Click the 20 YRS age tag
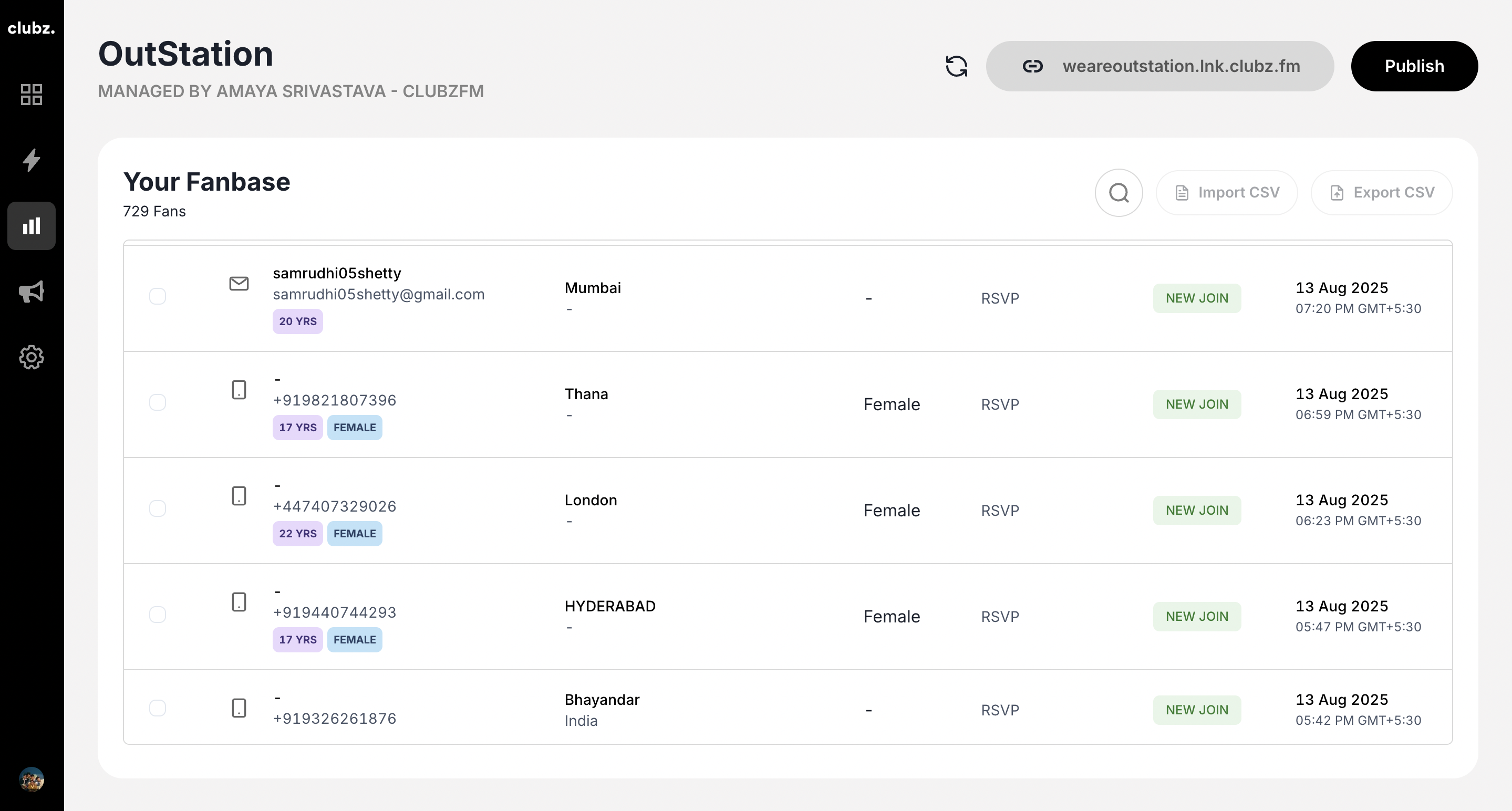This screenshot has height=811, width=1512. click(297, 321)
